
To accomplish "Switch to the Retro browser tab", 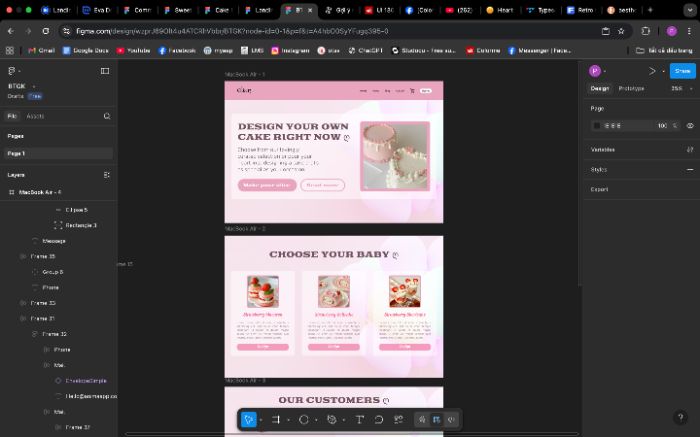I will coord(581,10).
